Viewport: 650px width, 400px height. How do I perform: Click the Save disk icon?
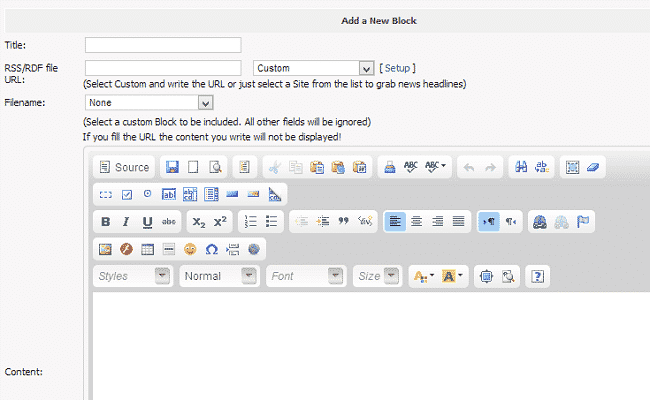(172, 167)
